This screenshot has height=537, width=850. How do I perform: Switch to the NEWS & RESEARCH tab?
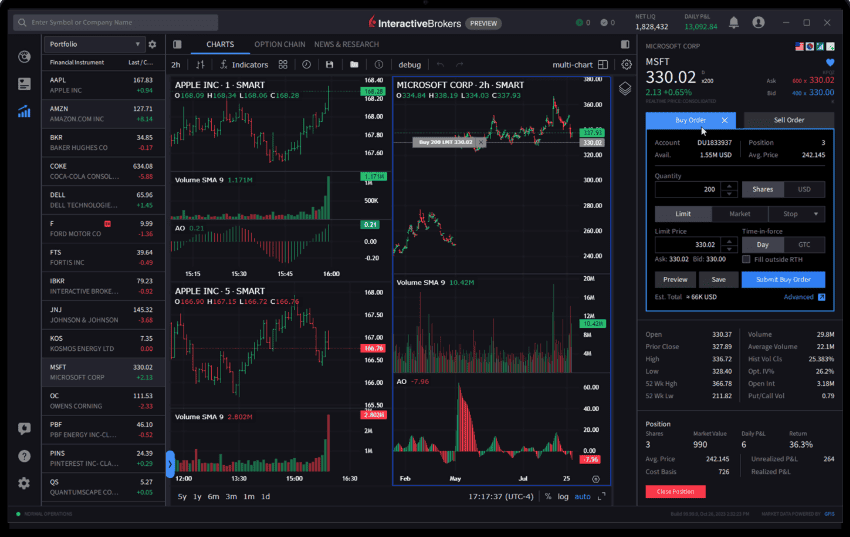click(346, 44)
